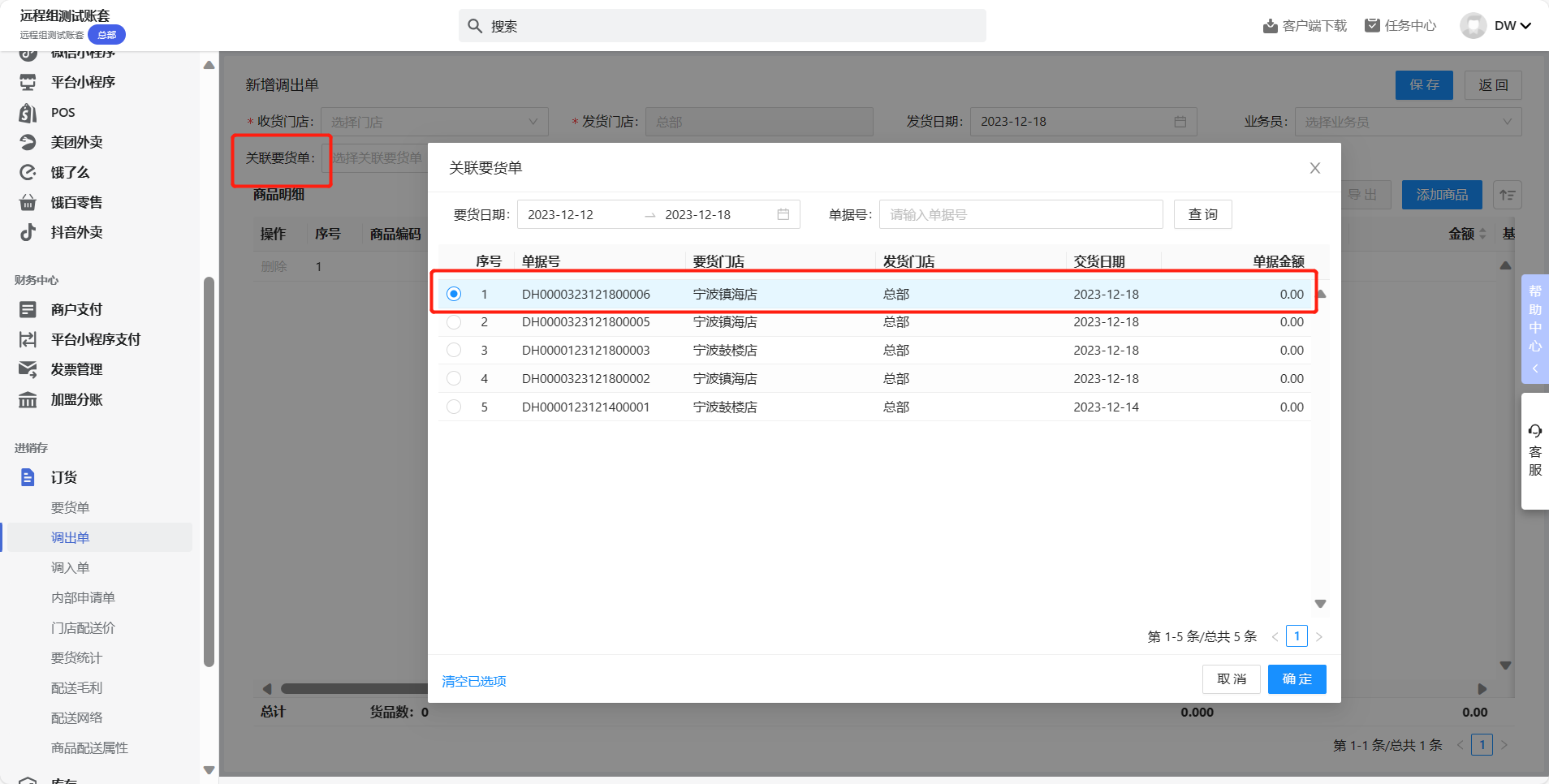The height and width of the screenshot is (784, 1549).
Task: Open 饿了么 sidebar item
Action: pyautogui.click(x=70, y=172)
